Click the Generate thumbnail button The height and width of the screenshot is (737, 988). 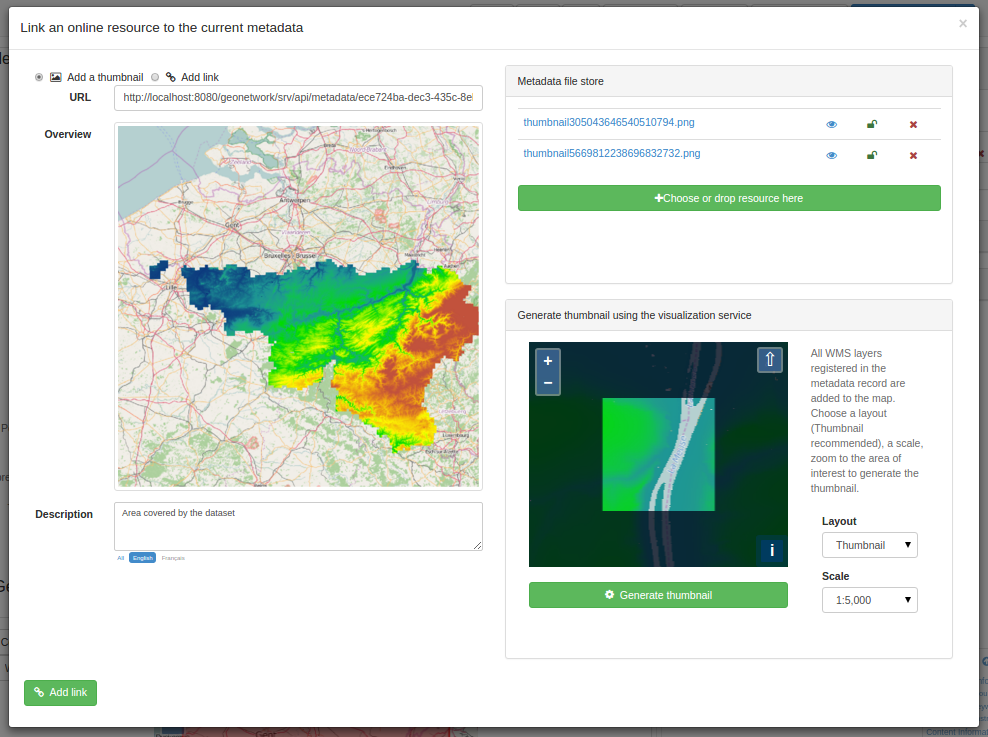(658, 595)
